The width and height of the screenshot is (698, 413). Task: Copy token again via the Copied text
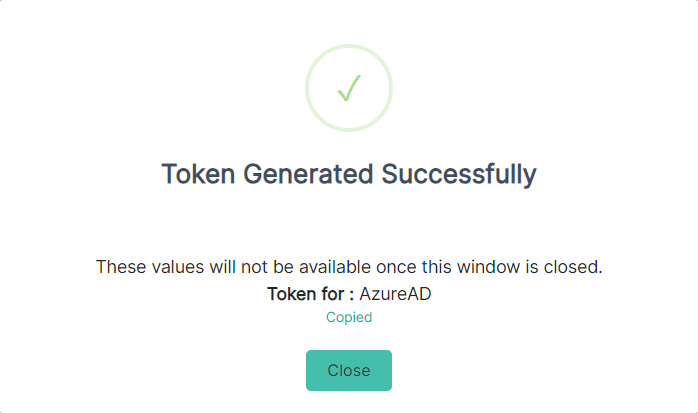pos(349,317)
